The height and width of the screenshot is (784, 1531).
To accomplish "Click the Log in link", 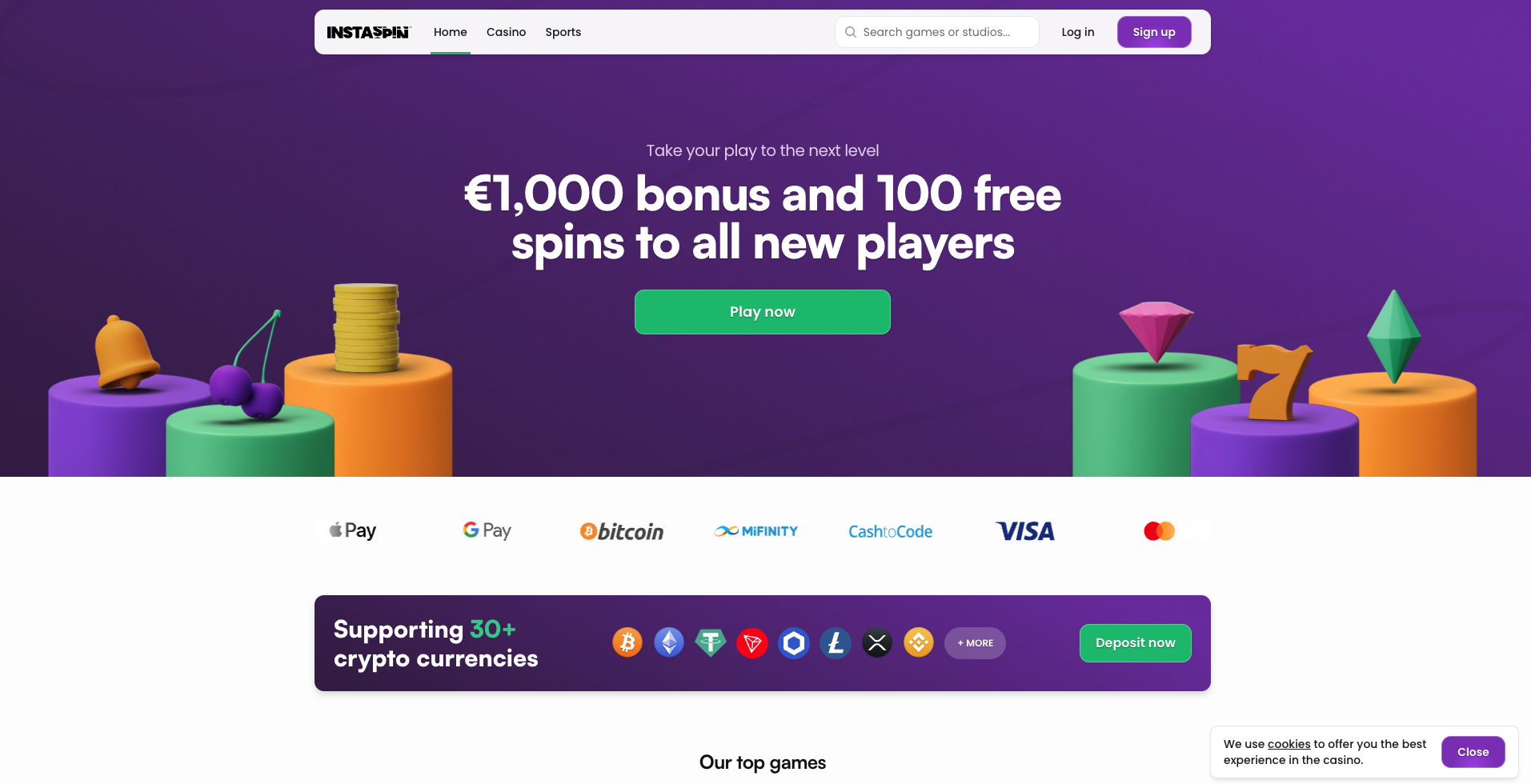I will [1078, 32].
